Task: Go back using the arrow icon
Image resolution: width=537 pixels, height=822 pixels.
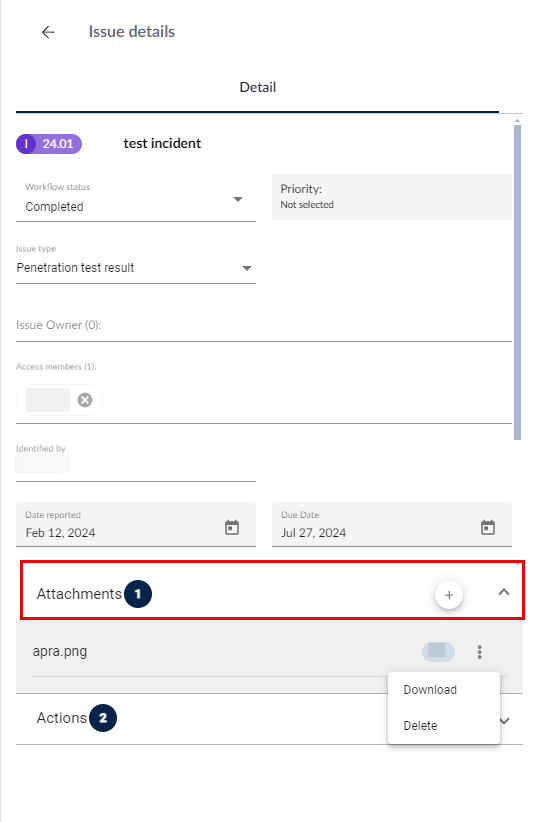Action: (x=48, y=32)
